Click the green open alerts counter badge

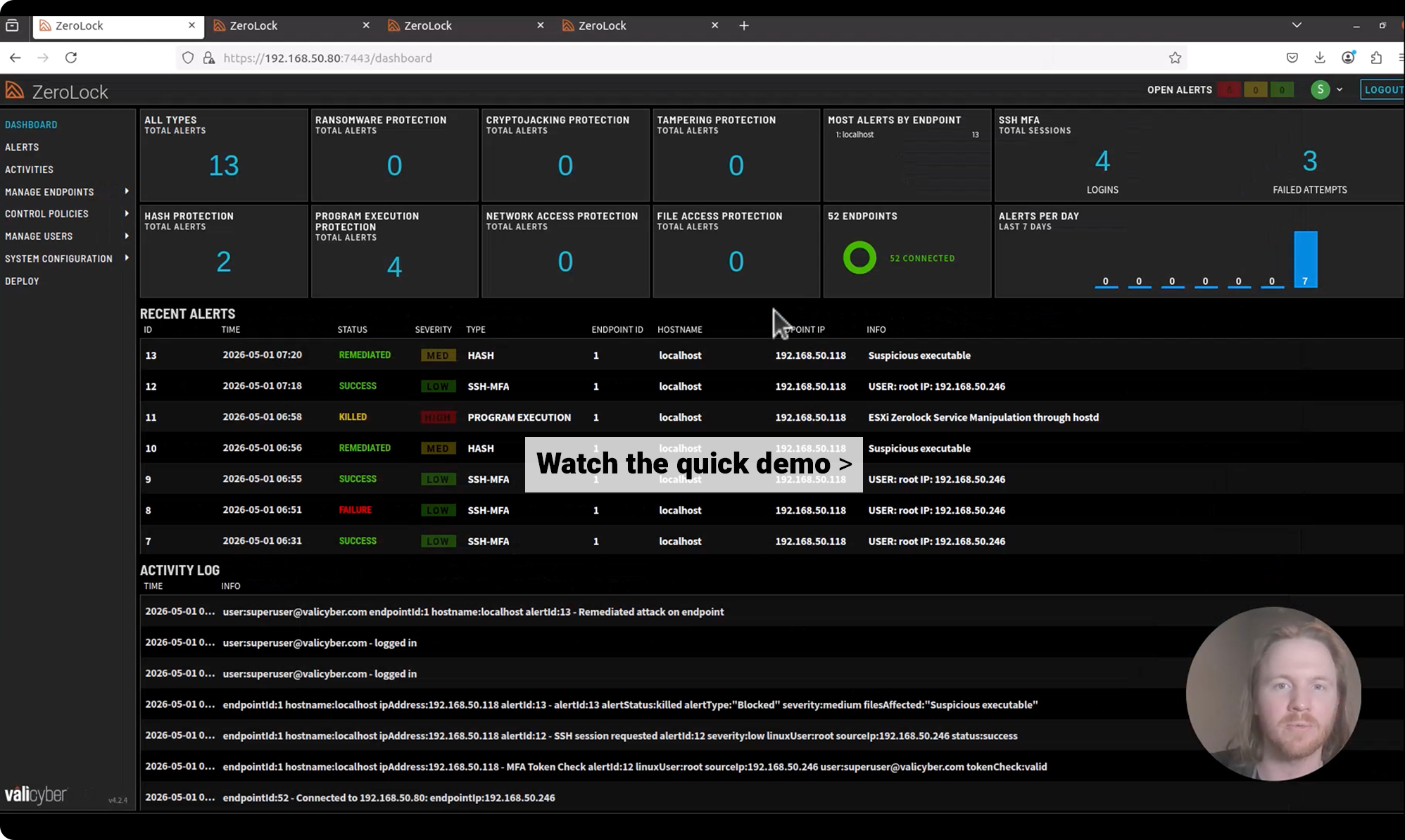[x=1282, y=90]
